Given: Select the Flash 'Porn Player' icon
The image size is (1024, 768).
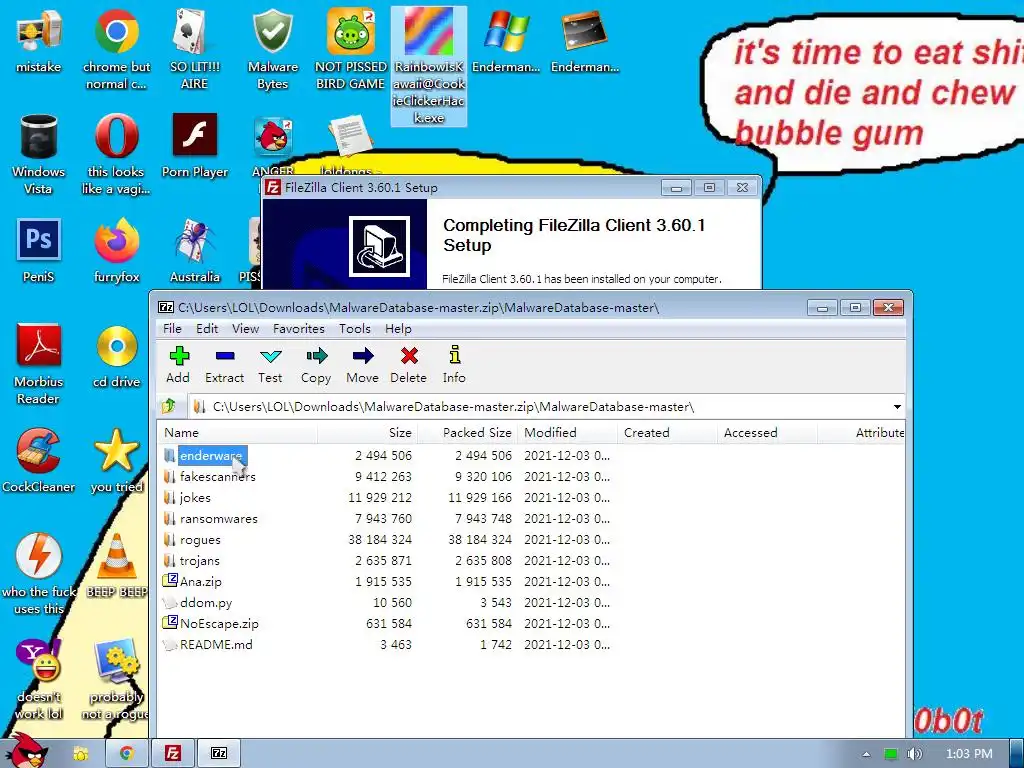Looking at the screenshot, I should 195,146.
